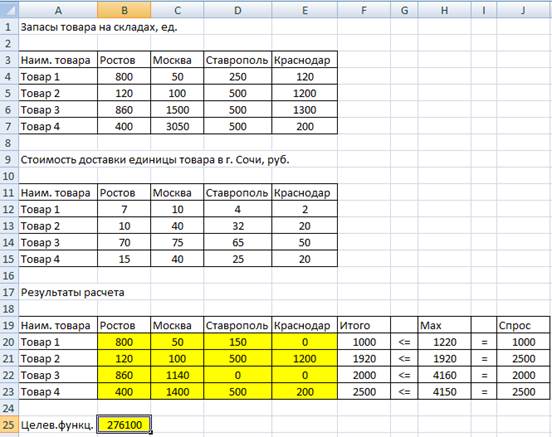Click Стоимость доставки heading cell
Screen dimensions: 552x437
point(155,160)
